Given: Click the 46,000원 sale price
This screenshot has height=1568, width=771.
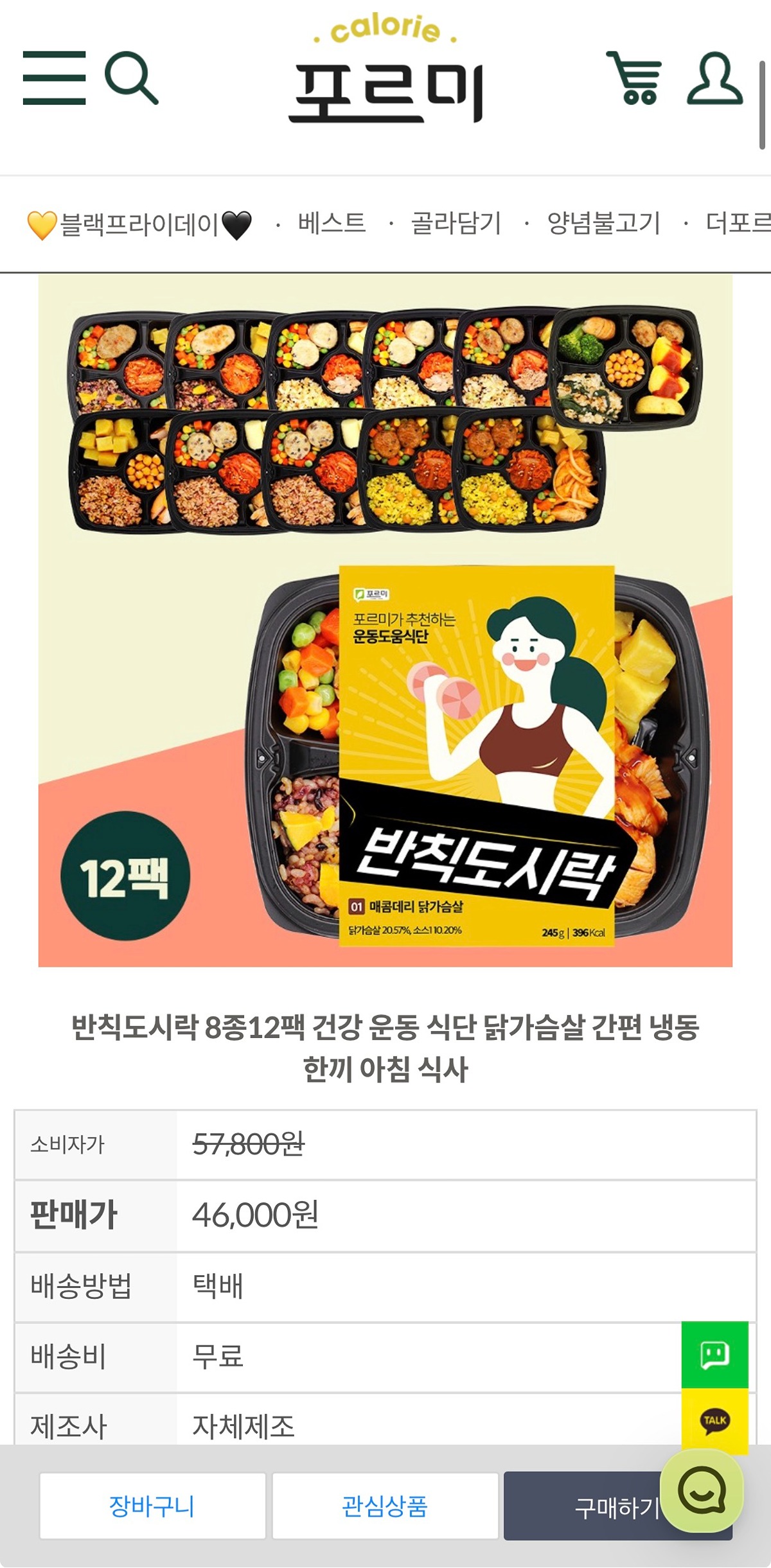Looking at the screenshot, I should (x=256, y=1215).
